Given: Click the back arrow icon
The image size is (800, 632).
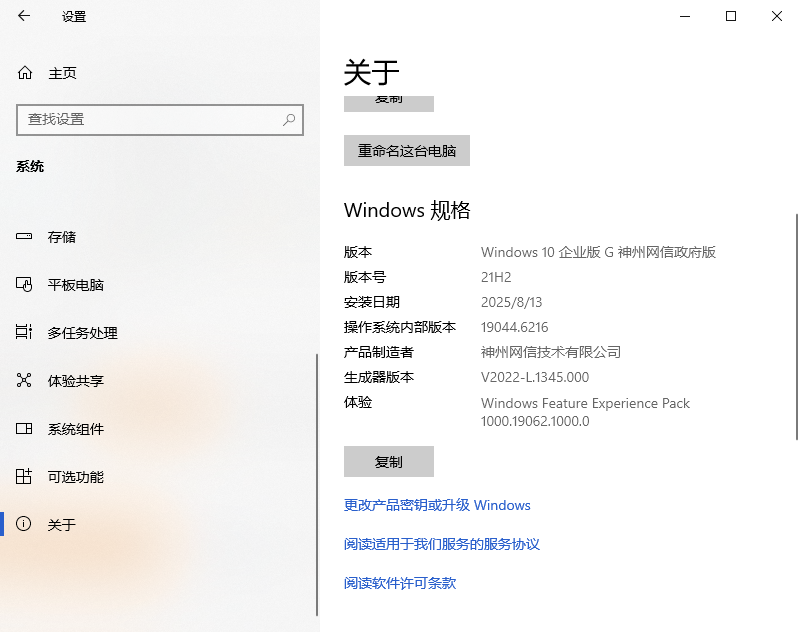Looking at the screenshot, I should pos(24,16).
